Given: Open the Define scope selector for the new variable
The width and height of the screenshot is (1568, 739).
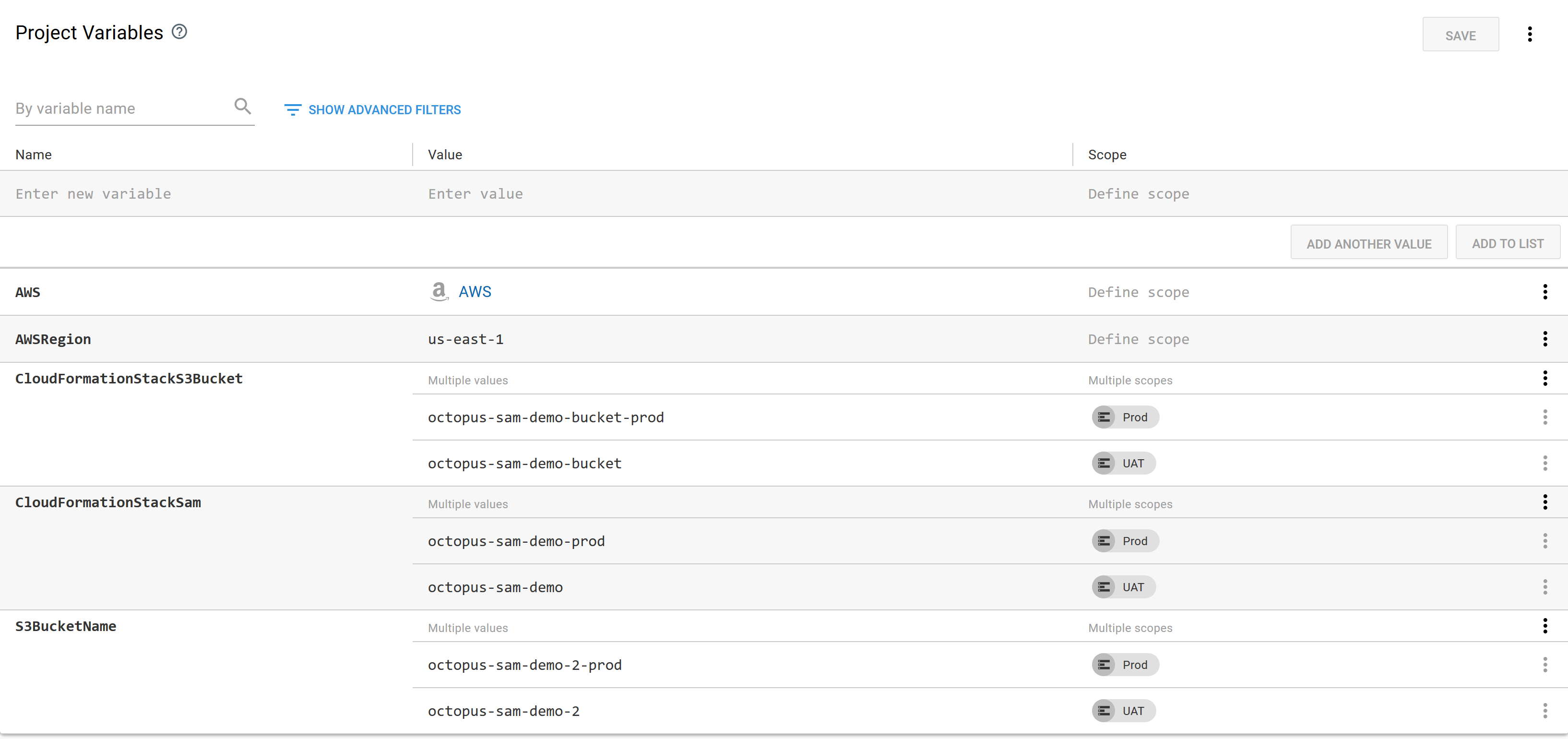Looking at the screenshot, I should tap(1138, 194).
